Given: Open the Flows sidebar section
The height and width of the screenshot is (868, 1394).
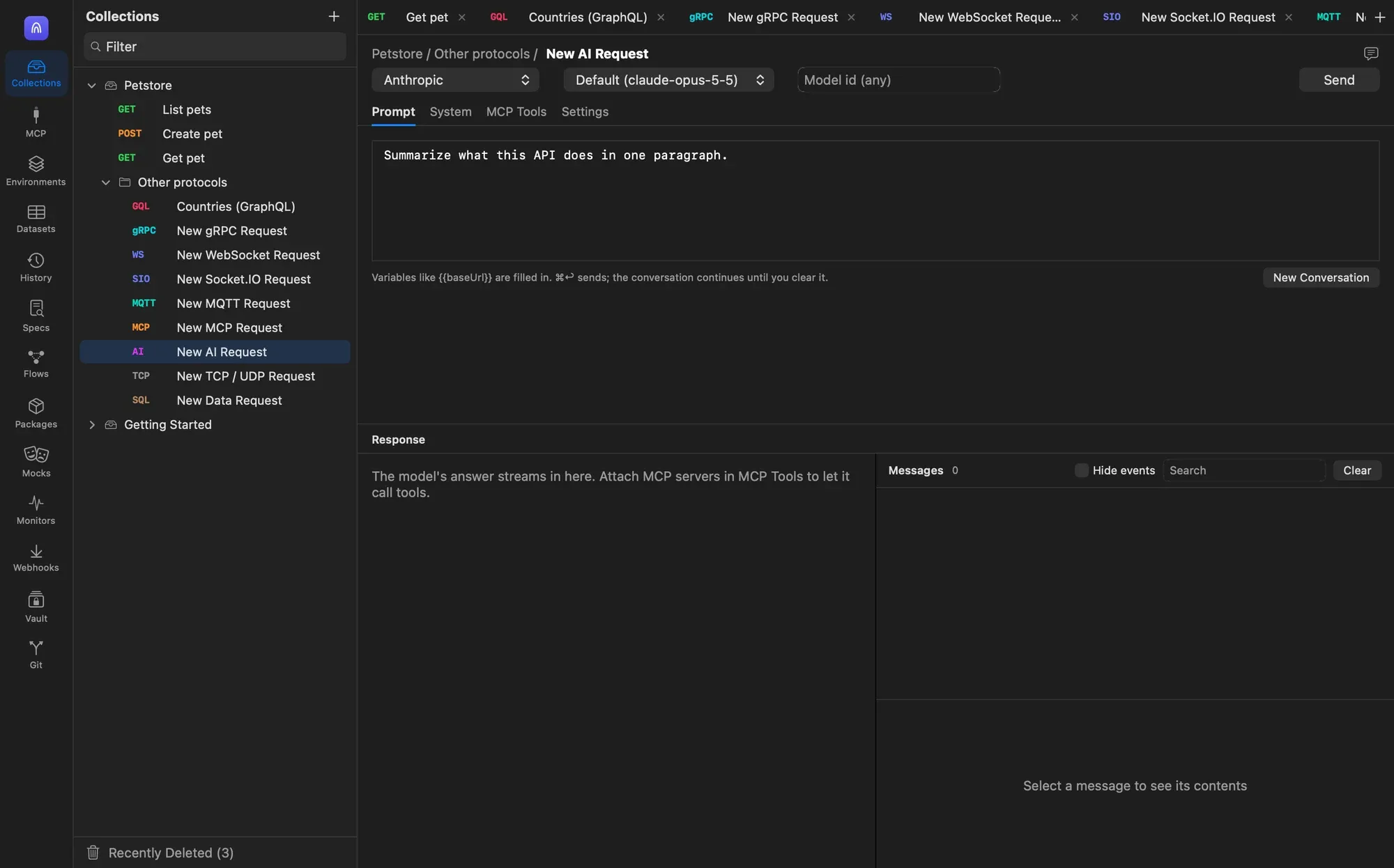Looking at the screenshot, I should click(36, 364).
